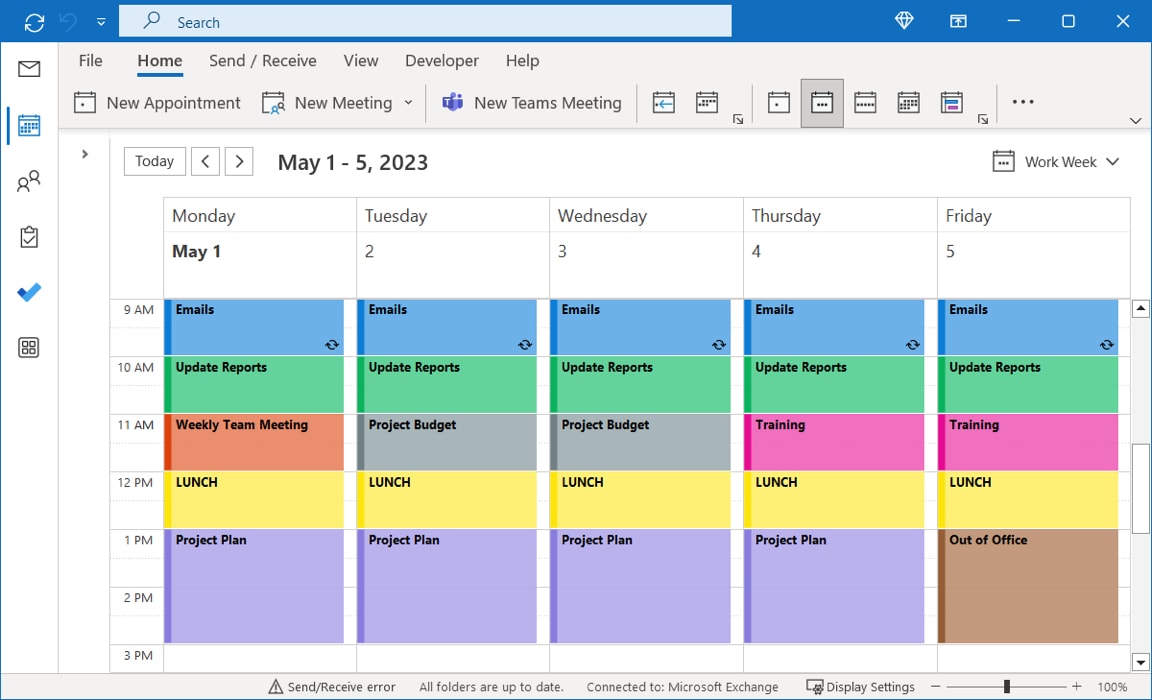The image size is (1152, 700).
Task: Open the People view icon
Action: point(29,181)
